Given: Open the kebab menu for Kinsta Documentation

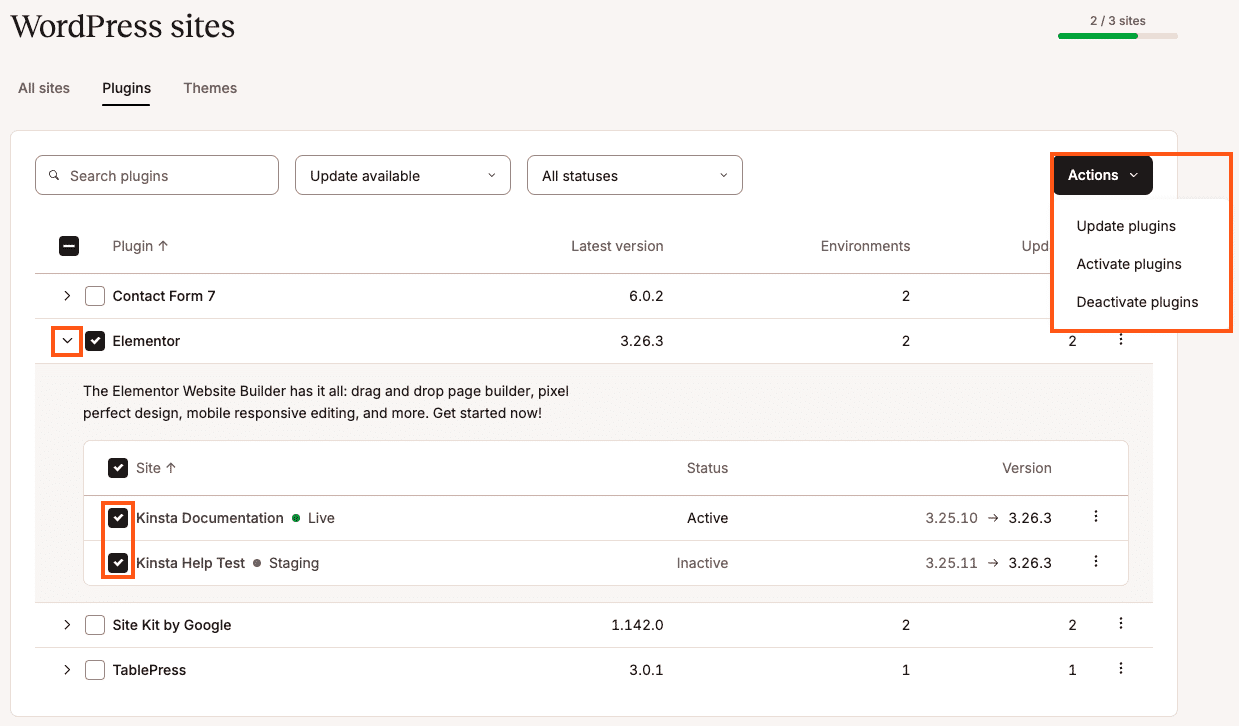Looking at the screenshot, I should (x=1096, y=517).
